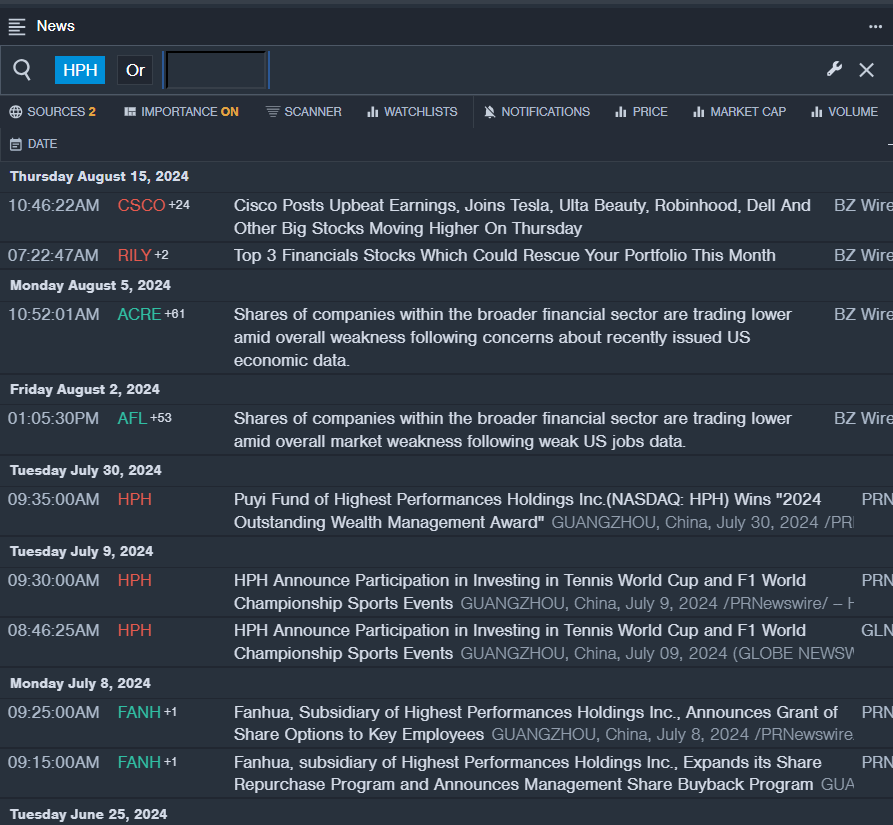Click the CSCO ticker symbol
893x825 pixels.
coord(141,206)
